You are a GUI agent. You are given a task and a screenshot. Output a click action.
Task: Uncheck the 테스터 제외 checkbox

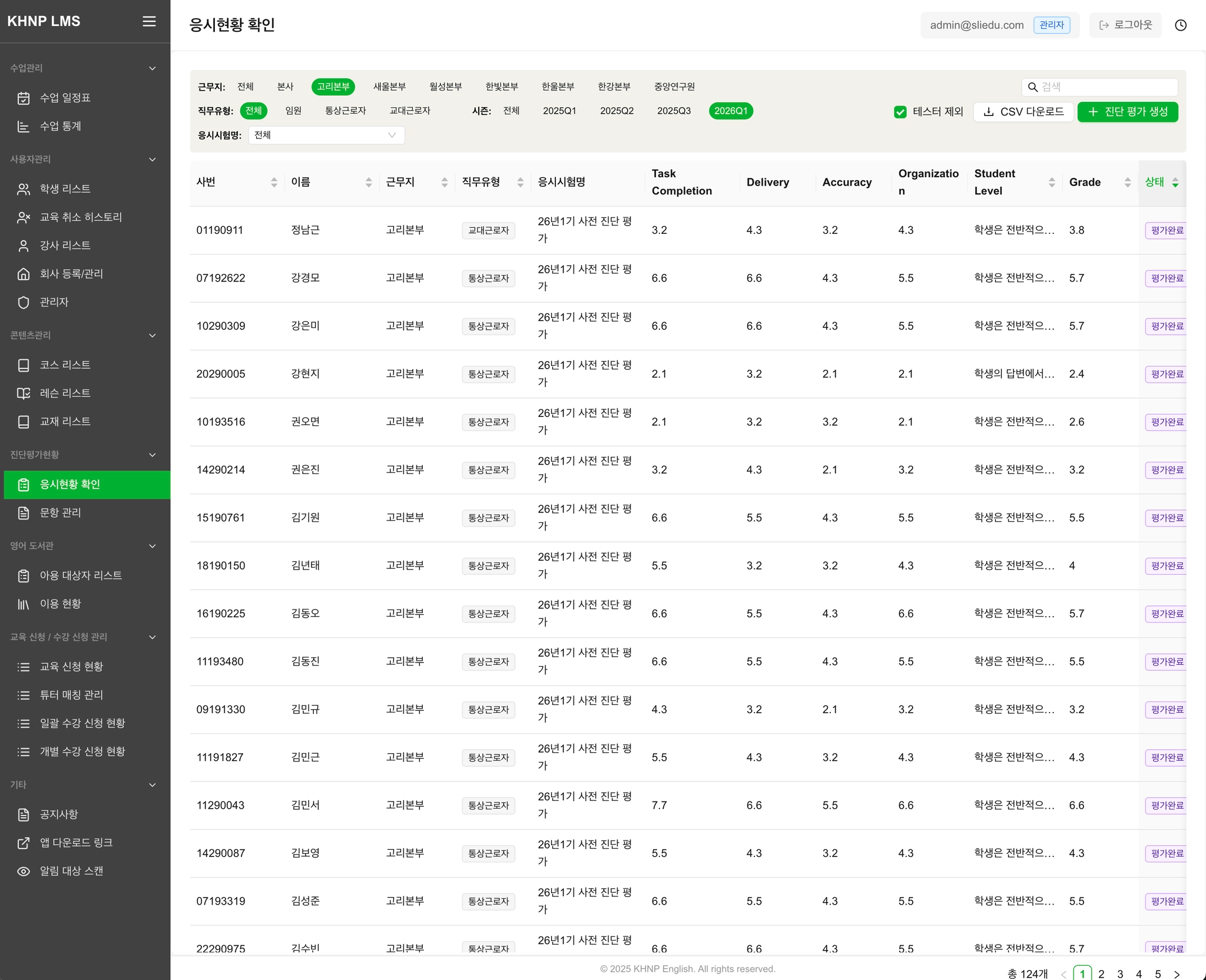click(x=900, y=112)
